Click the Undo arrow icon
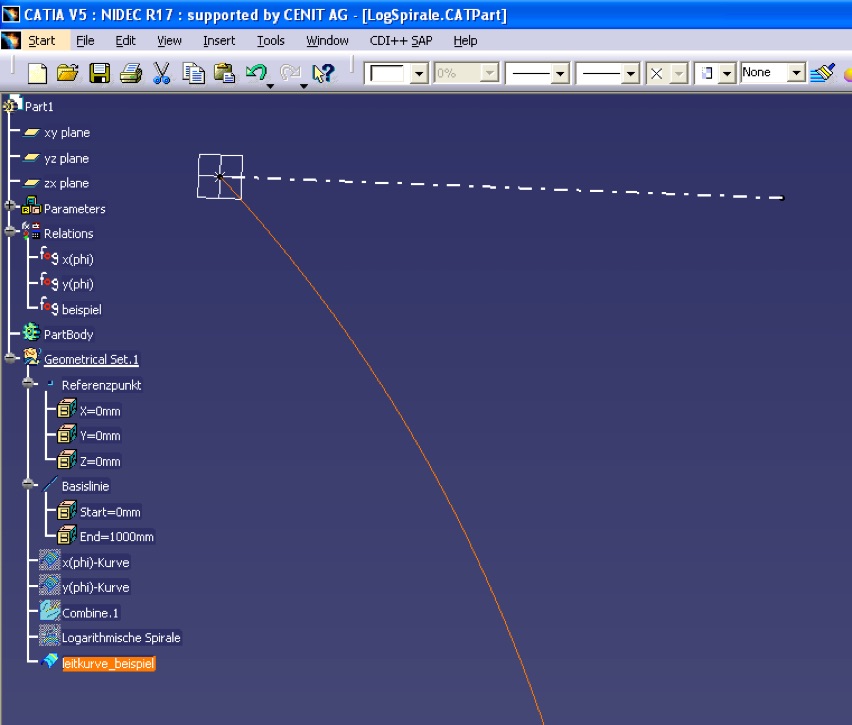The image size is (852, 725). [x=256, y=73]
